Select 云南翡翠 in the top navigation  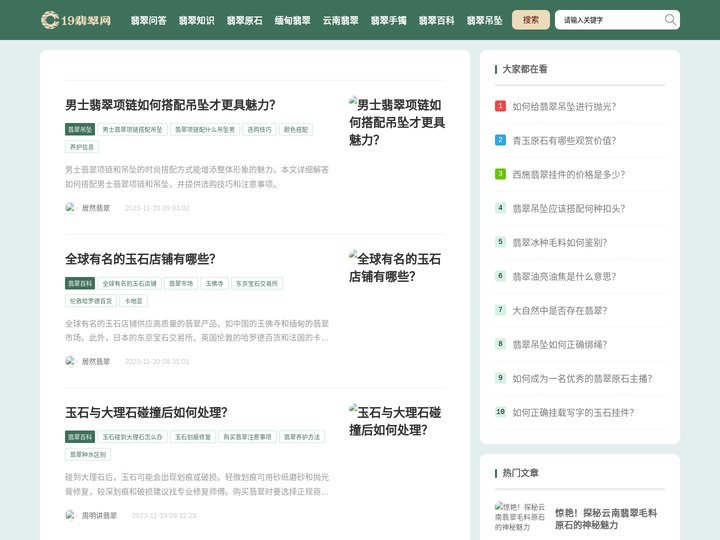point(340,20)
